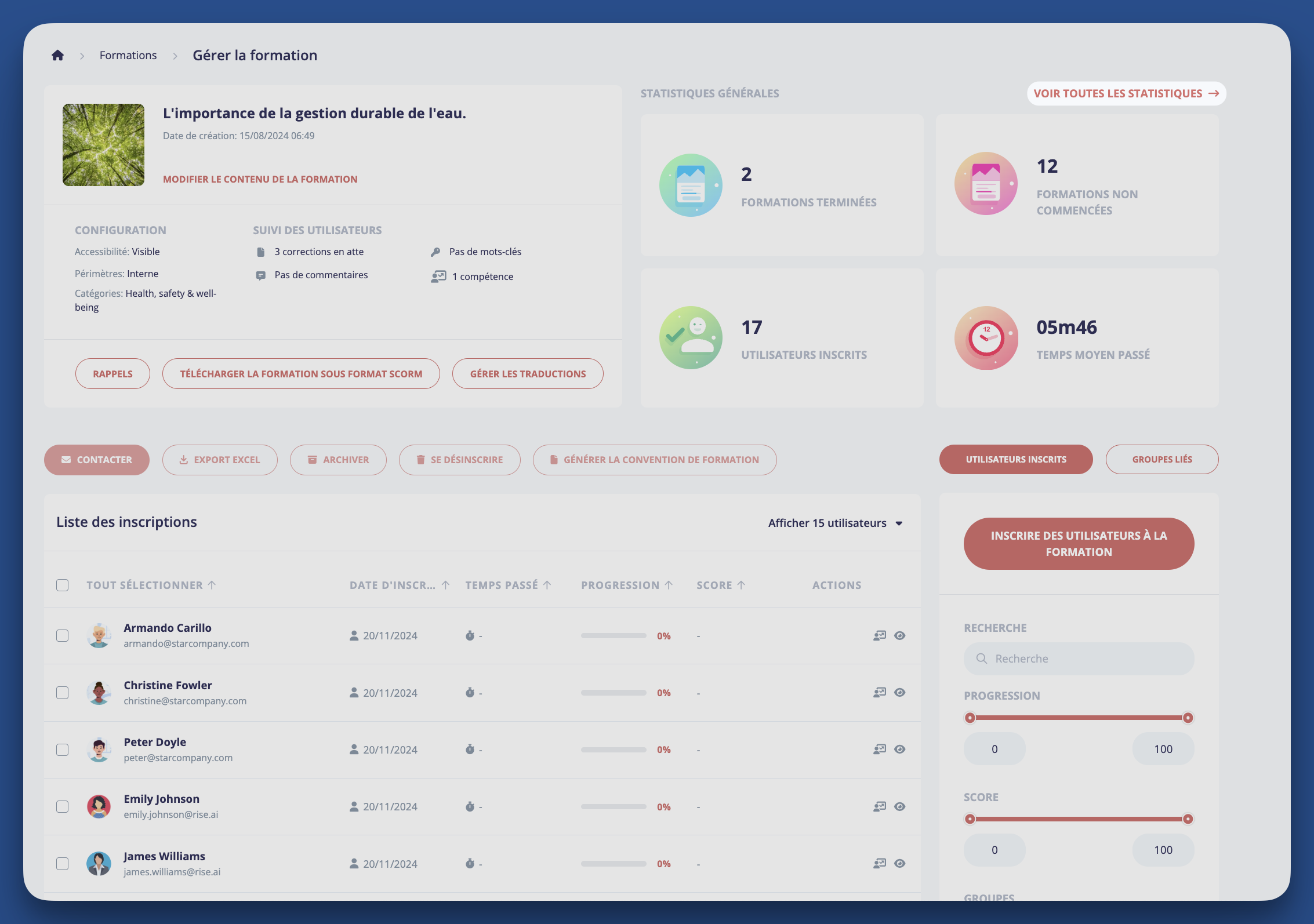Viewport: 1314px width, 924px height.
Task: Sort by Temps passé using its arrow
Action: coord(547,584)
